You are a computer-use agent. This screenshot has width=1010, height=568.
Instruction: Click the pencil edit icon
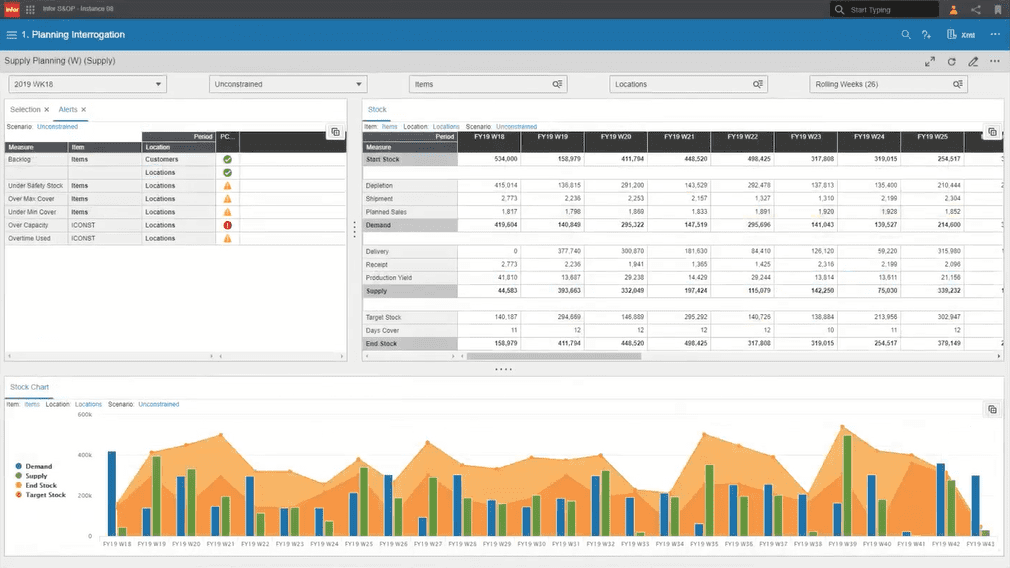tap(973, 62)
